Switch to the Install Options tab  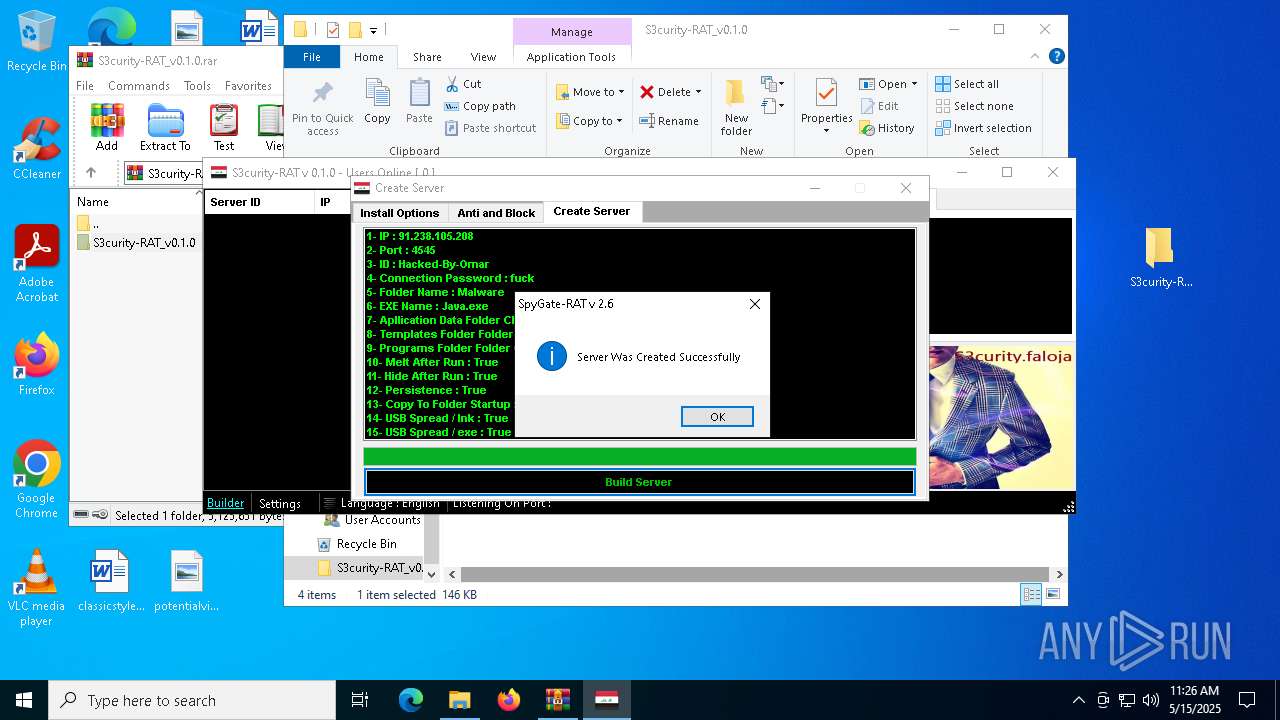[399, 213]
